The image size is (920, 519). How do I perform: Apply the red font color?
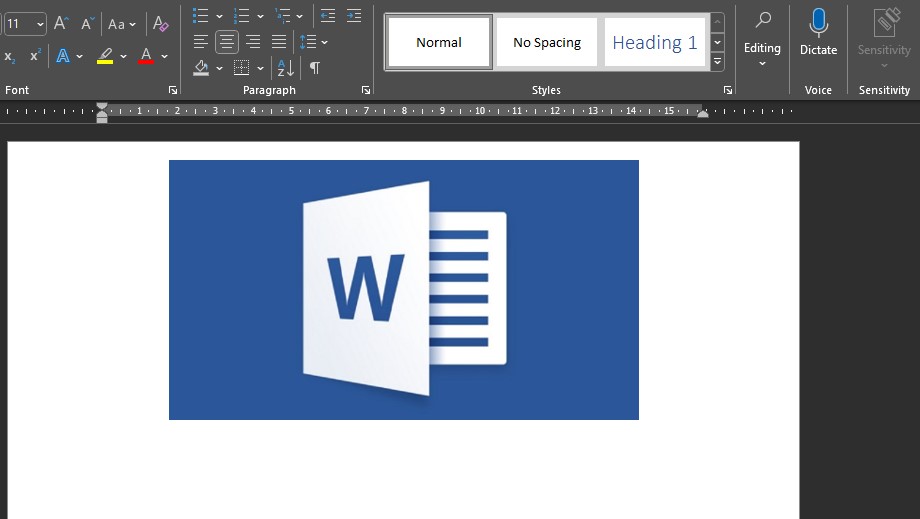pyautogui.click(x=146, y=56)
